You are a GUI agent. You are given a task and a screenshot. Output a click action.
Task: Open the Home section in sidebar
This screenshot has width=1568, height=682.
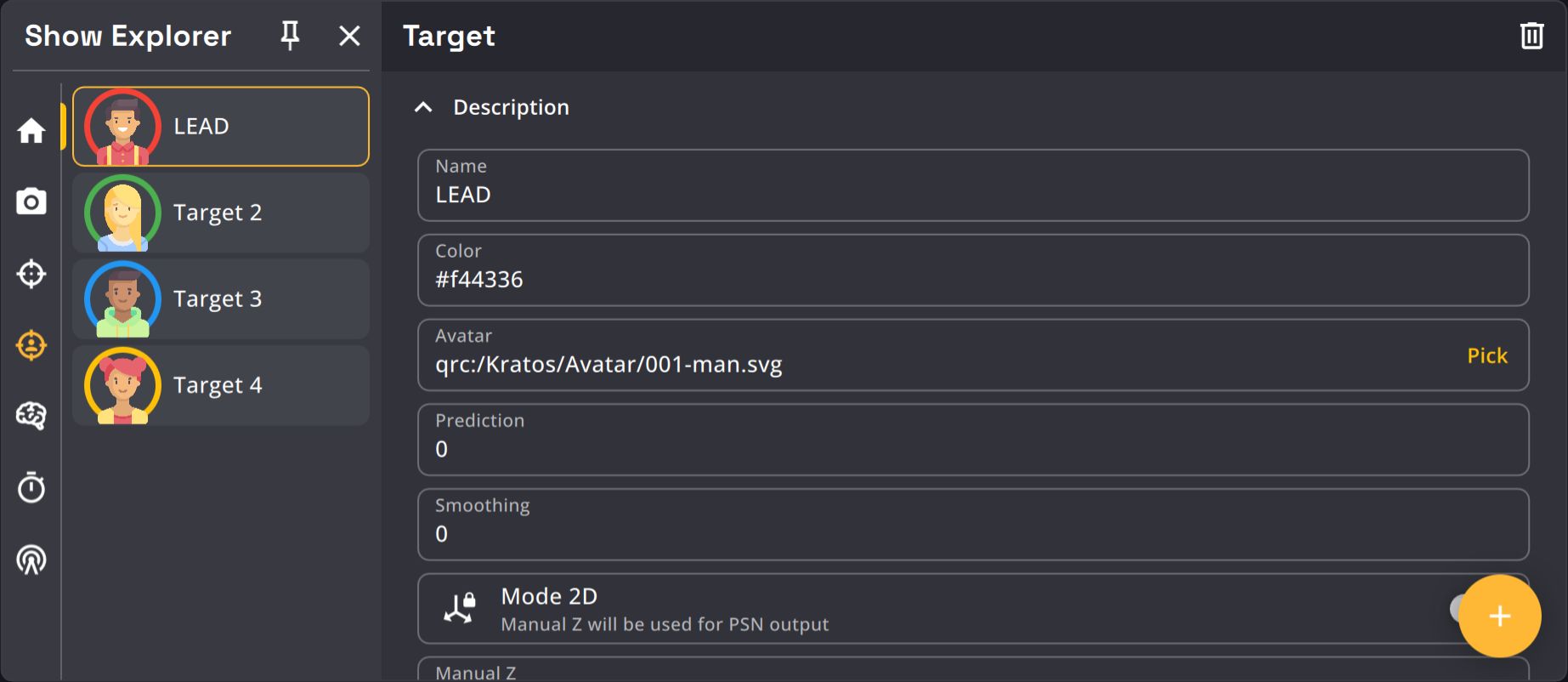pyautogui.click(x=31, y=130)
